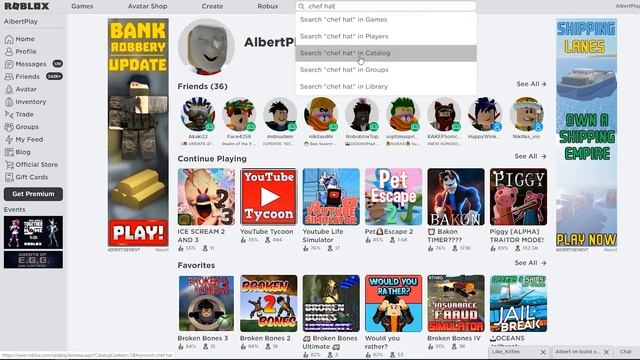Image resolution: width=640 pixels, height=360 pixels.
Task: Open the Friends sidebar icon
Action: pyautogui.click(x=9, y=77)
